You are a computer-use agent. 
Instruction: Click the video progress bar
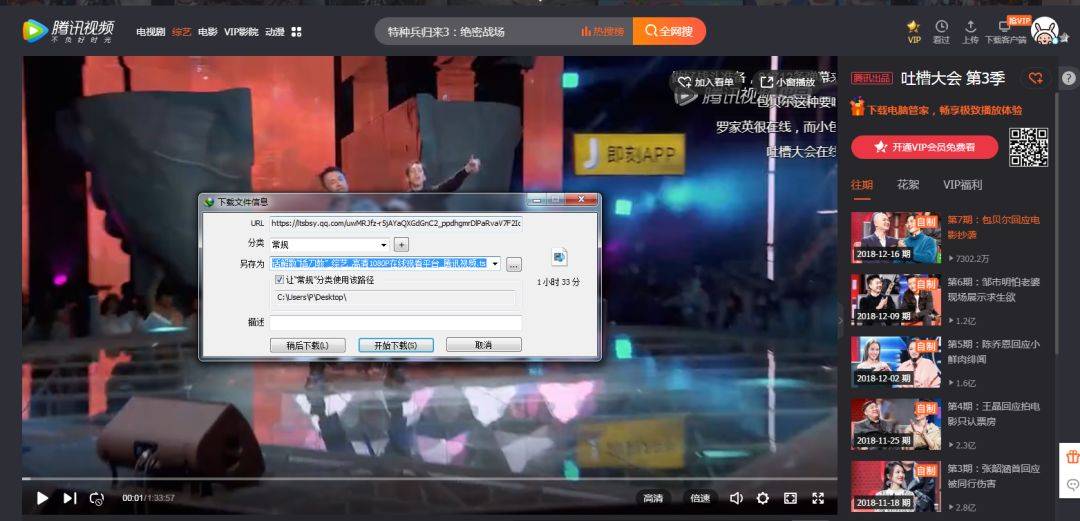point(429,478)
